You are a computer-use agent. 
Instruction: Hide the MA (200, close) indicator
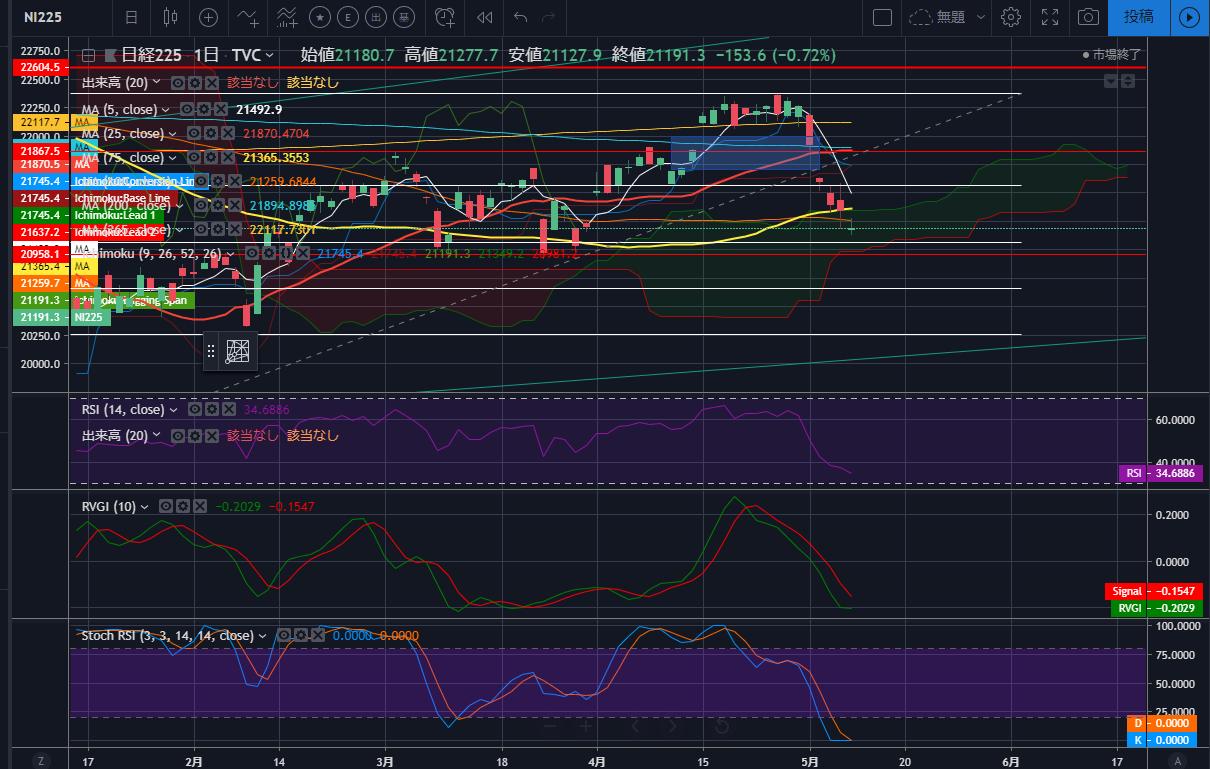click(x=200, y=205)
